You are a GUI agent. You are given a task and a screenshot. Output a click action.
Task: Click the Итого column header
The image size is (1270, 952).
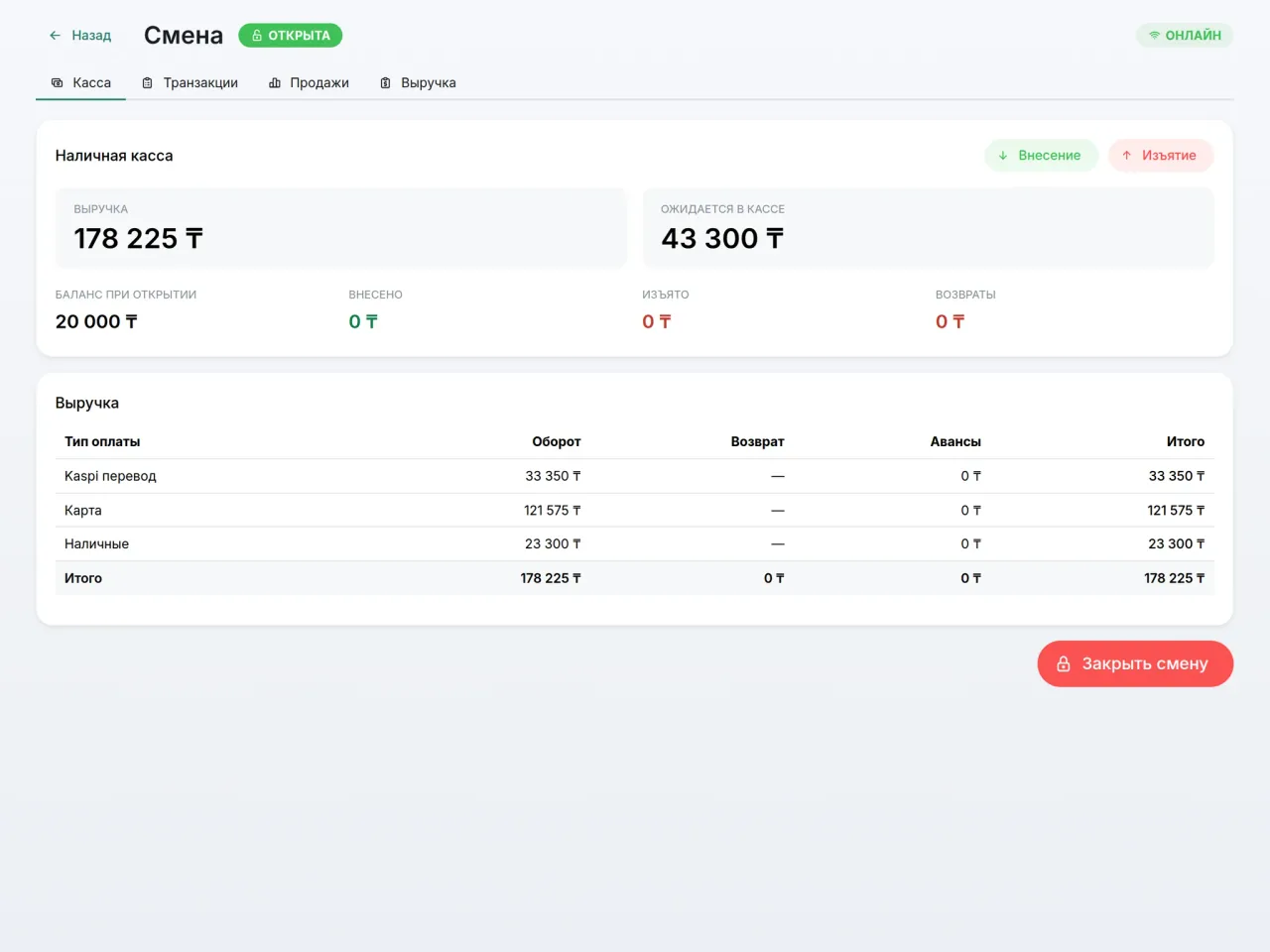(1186, 441)
